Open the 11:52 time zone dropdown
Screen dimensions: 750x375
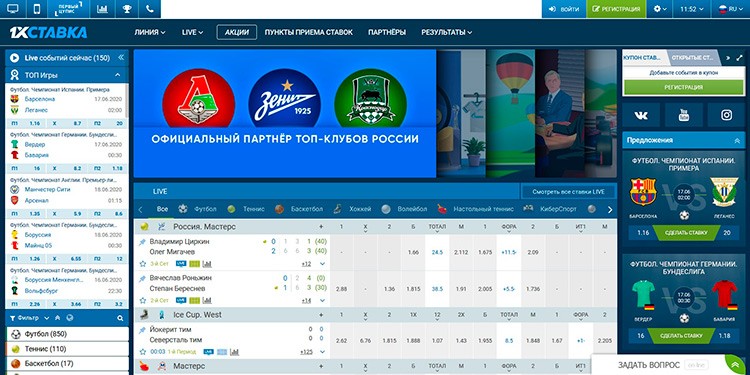tap(691, 9)
